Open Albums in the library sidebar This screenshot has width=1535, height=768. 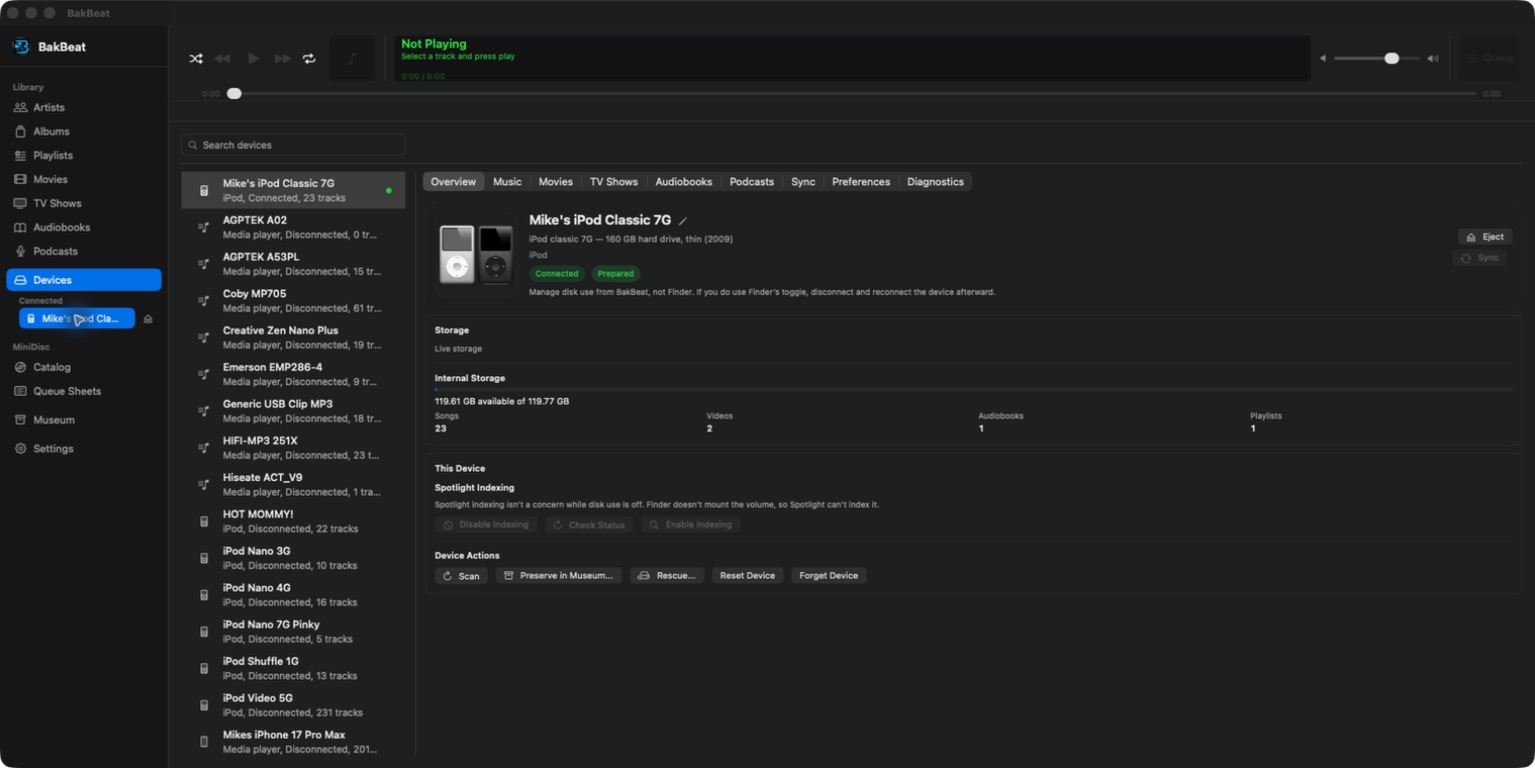83,131
